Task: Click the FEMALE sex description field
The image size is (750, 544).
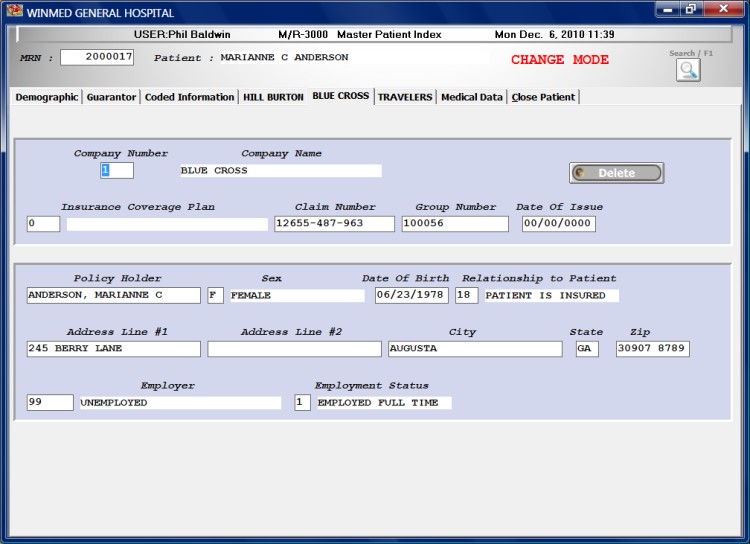Action: click(297, 296)
